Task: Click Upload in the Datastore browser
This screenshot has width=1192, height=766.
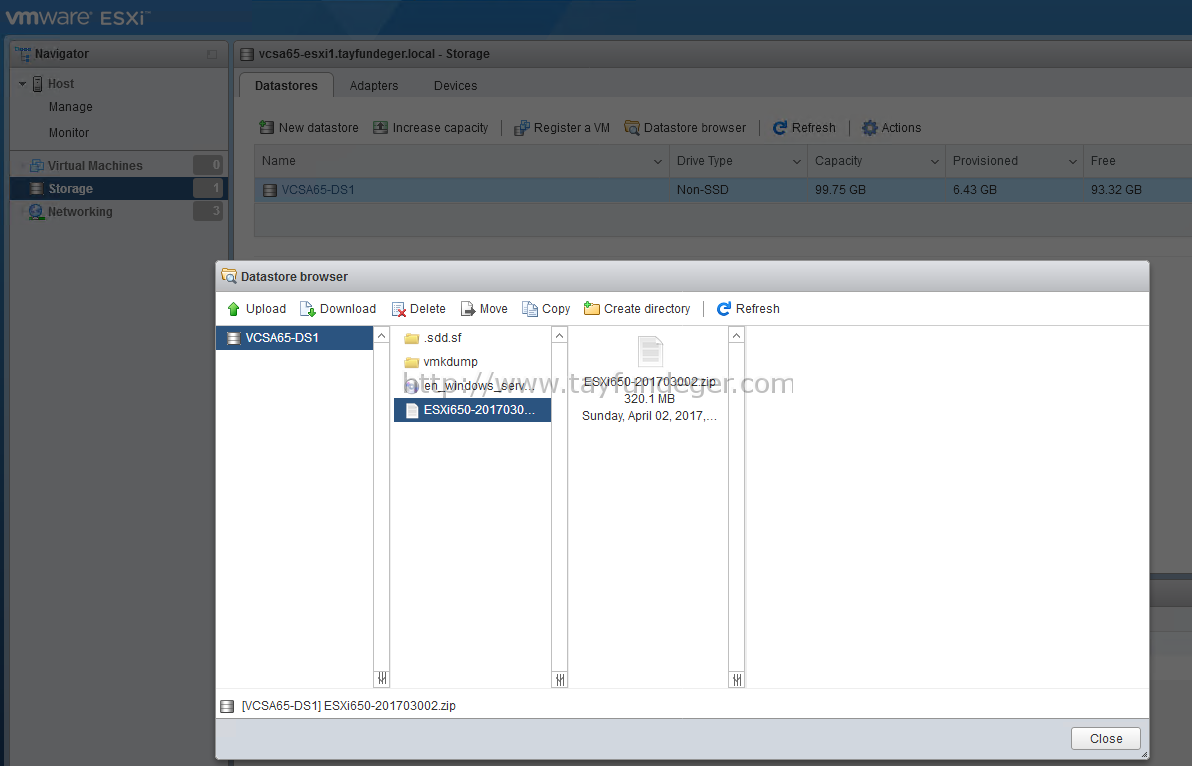Action: [x=256, y=309]
